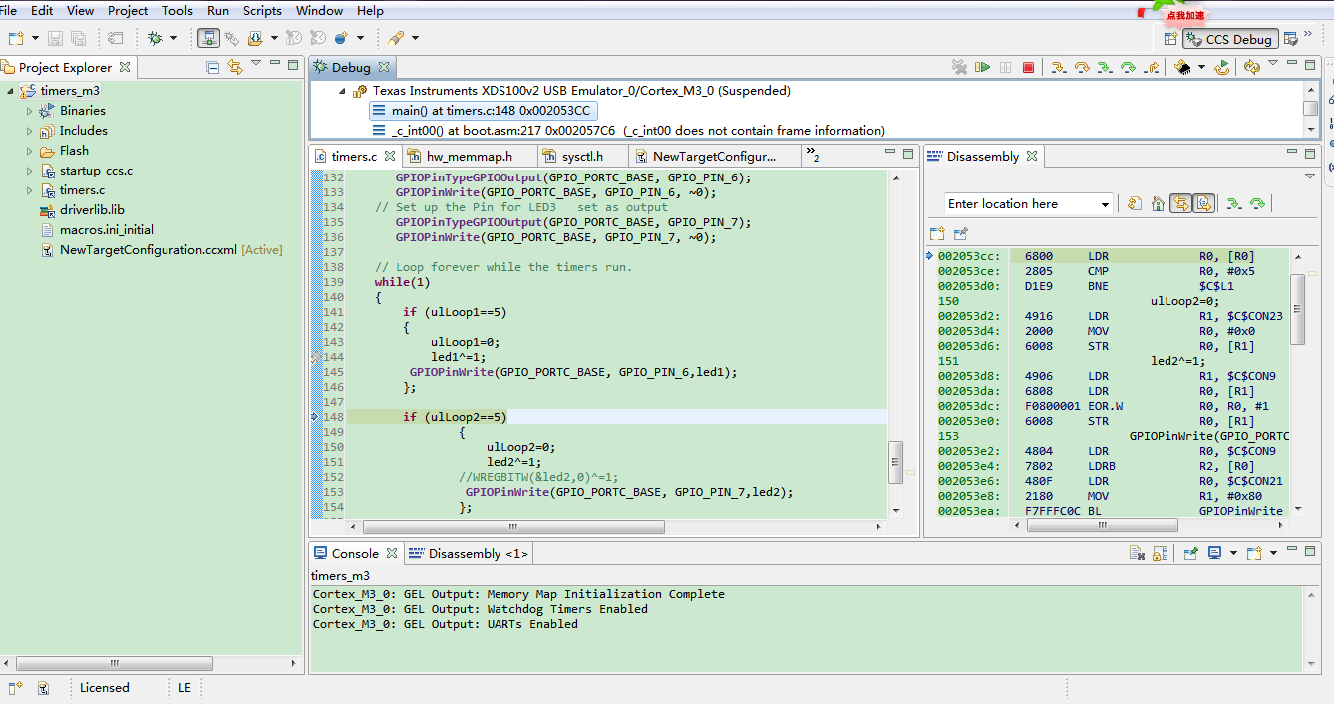Switch to the hw_memmap.h editor tab

coord(468,156)
